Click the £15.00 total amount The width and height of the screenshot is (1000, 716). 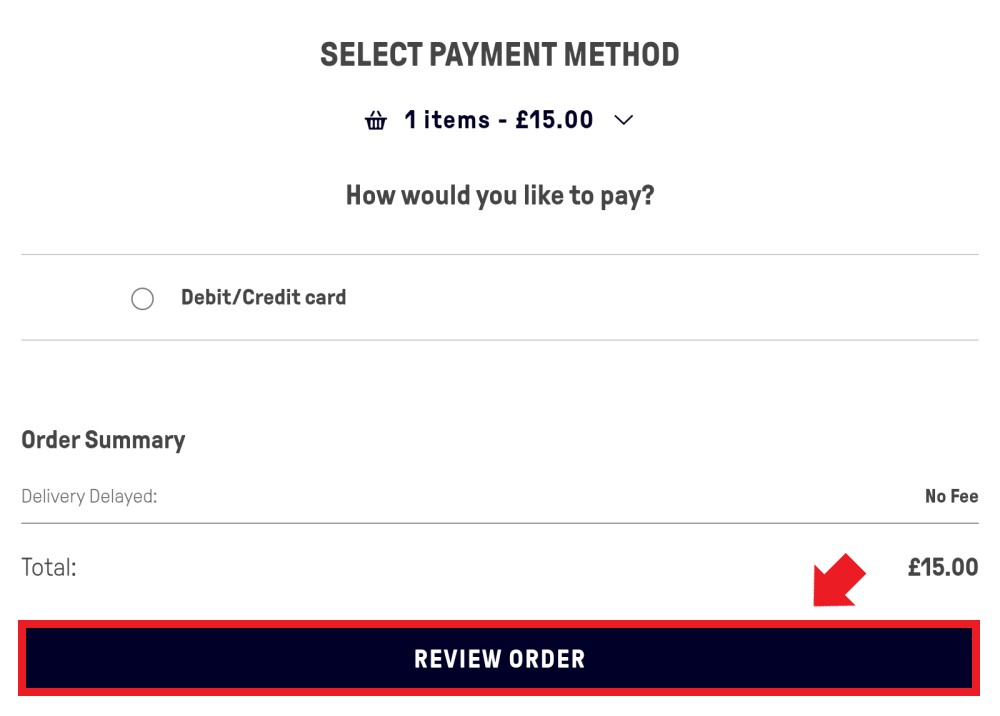tap(943, 567)
